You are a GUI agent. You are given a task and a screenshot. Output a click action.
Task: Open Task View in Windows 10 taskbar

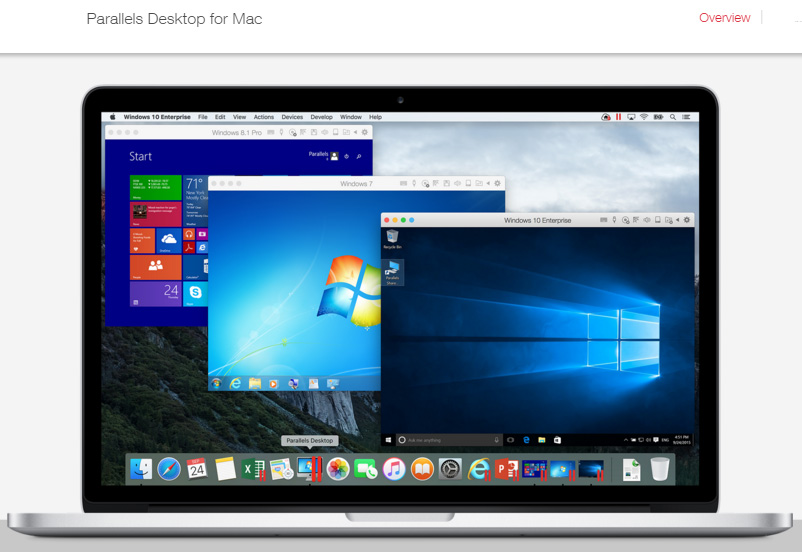(x=510, y=440)
